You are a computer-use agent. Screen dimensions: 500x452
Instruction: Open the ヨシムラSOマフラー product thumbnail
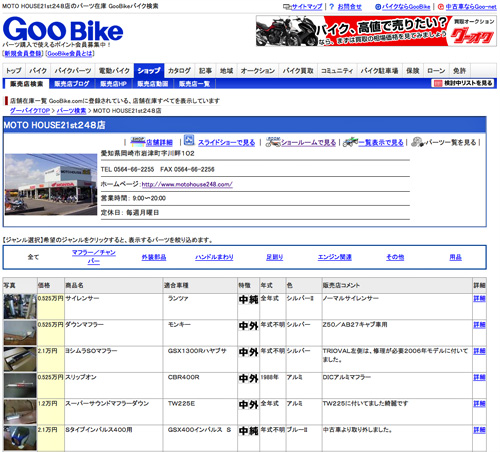tap(20, 359)
